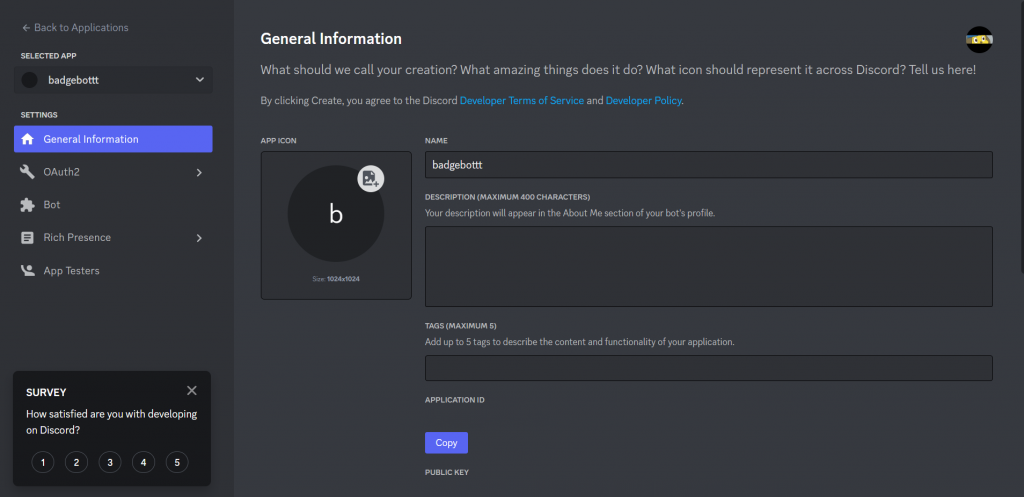Go back via Back to Applications link
Image resolution: width=1024 pixels, height=497 pixels.
(x=75, y=27)
